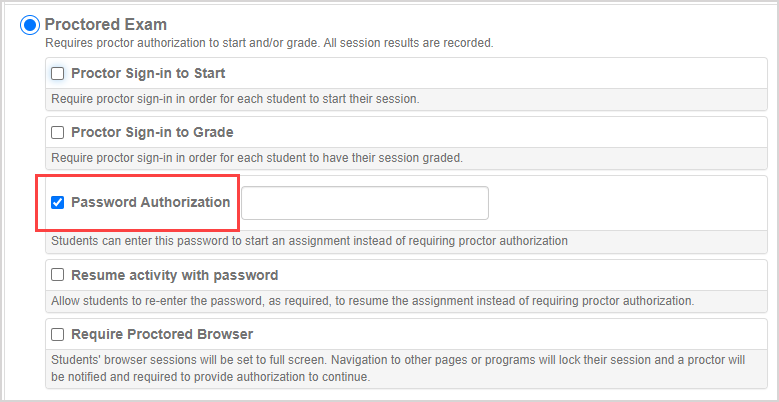Screen dimensions: 779x402
Task: Click the 'Students can enter this password' description
Action: [x=308, y=241]
